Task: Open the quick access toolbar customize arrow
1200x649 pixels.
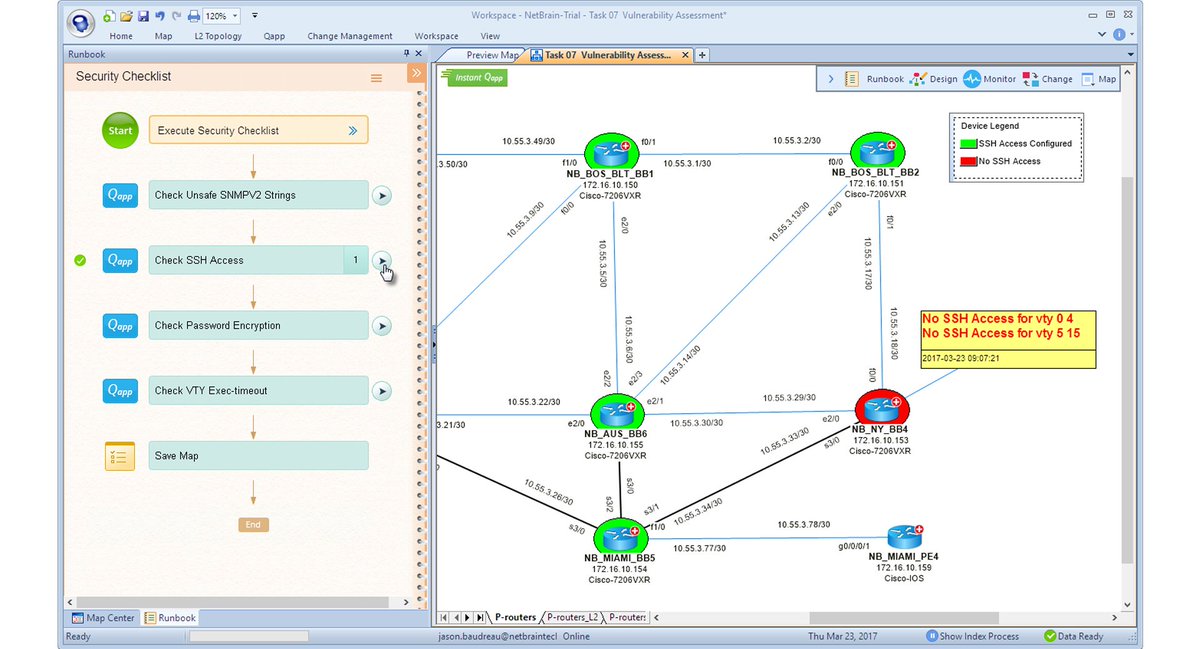Action: tap(255, 16)
